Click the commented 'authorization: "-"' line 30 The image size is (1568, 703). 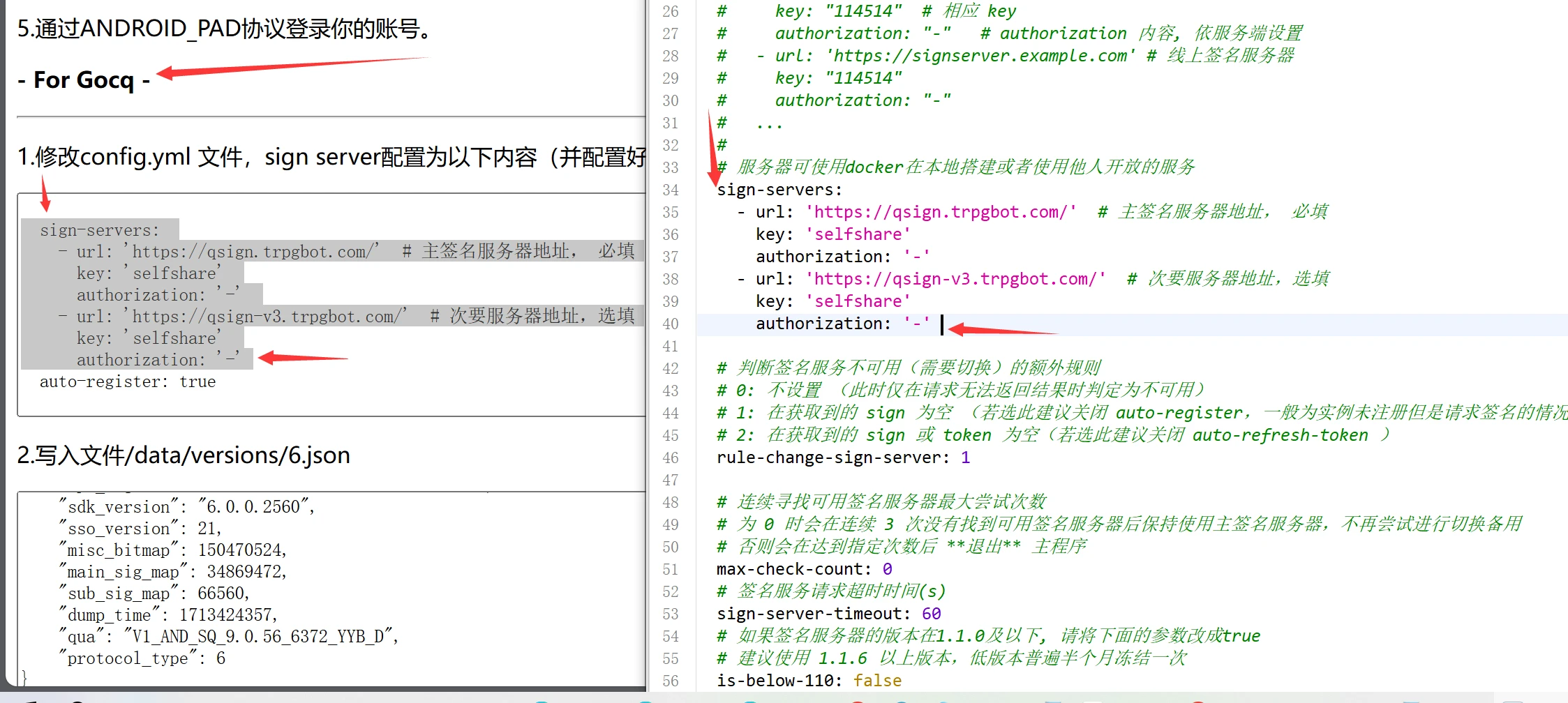pos(834,100)
